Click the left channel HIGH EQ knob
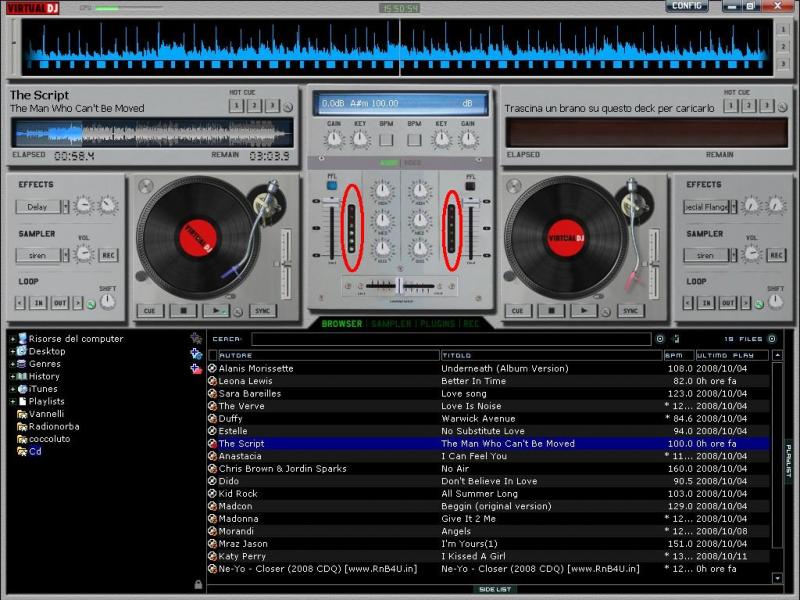This screenshot has height=600, width=800. click(x=382, y=191)
